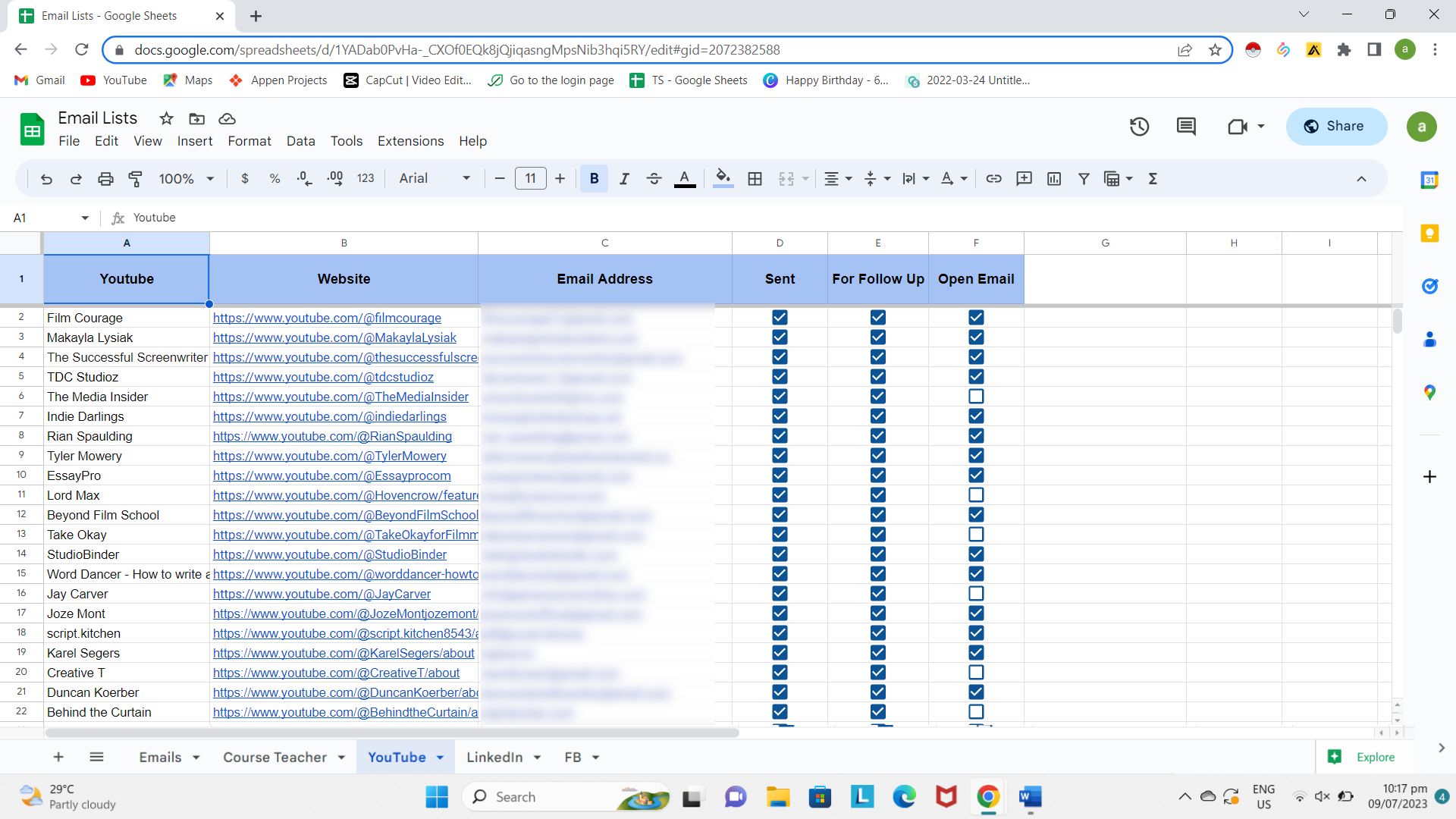Click the borders icon in toolbar

[x=755, y=179]
